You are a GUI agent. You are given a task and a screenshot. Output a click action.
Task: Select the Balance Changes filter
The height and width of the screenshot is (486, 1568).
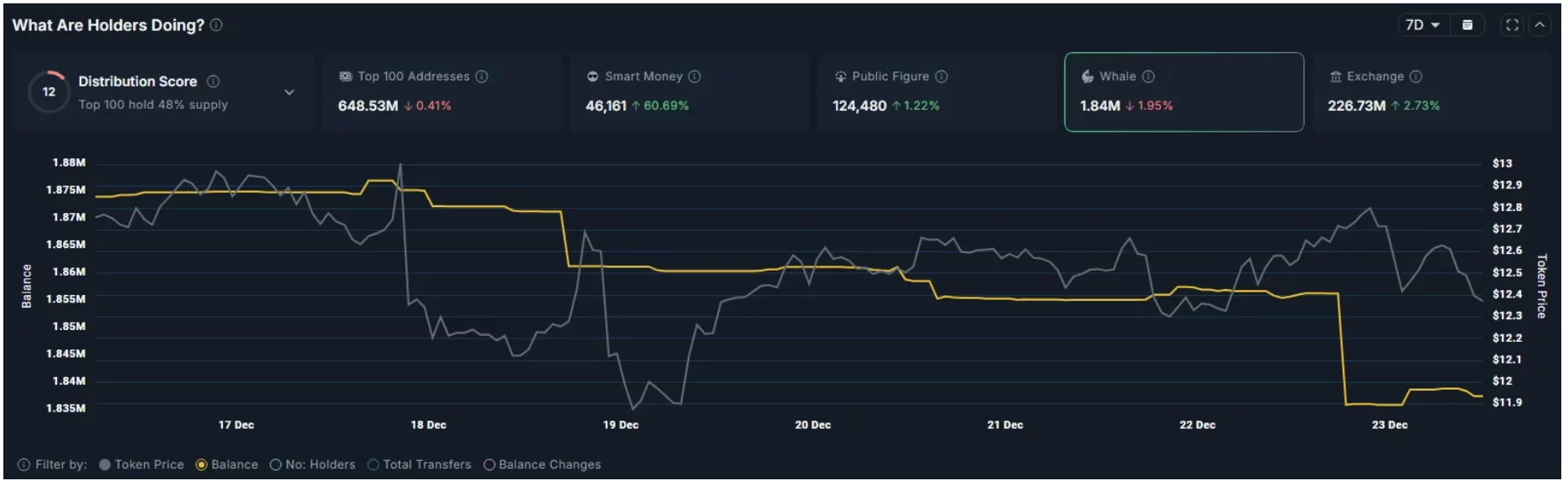point(542,464)
